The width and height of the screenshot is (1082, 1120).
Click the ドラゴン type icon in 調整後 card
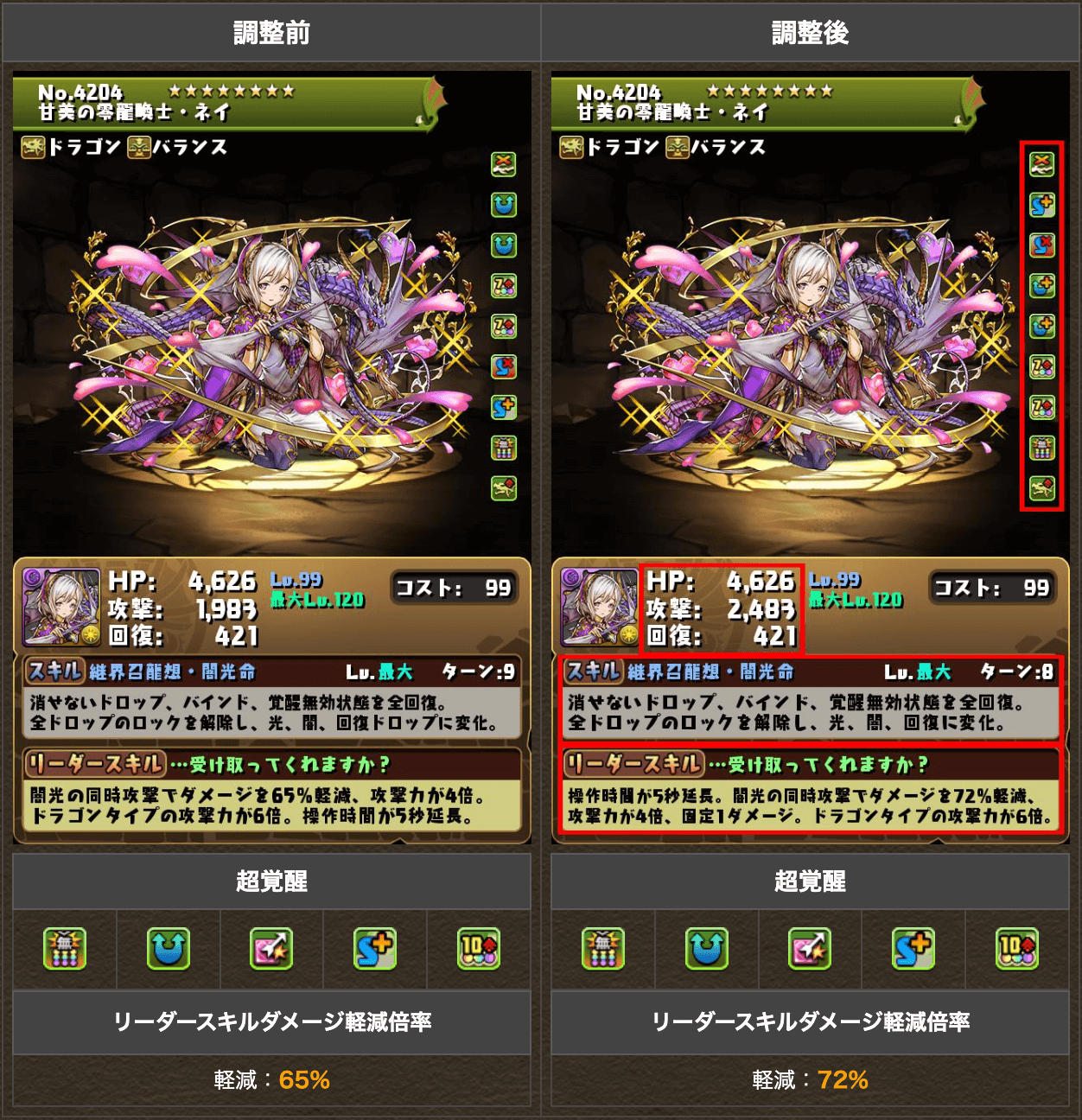click(x=571, y=148)
